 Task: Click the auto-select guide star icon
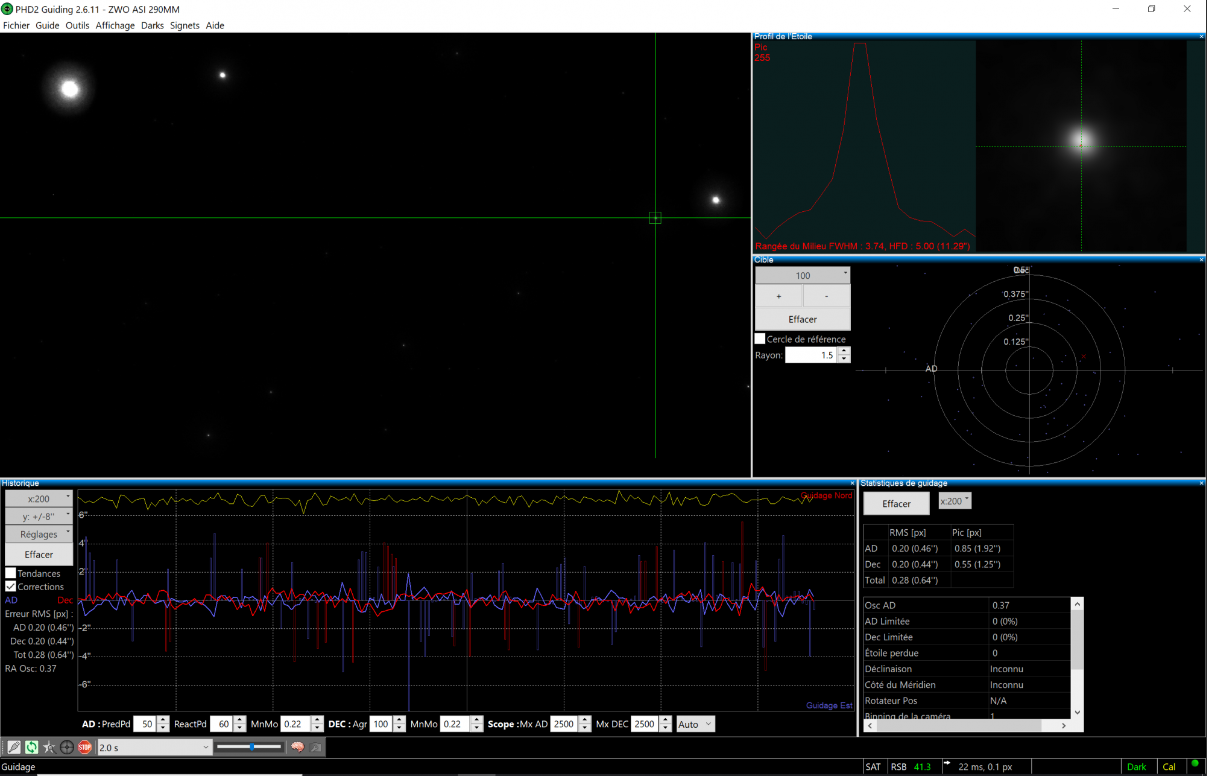pyautogui.click(x=49, y=747)
